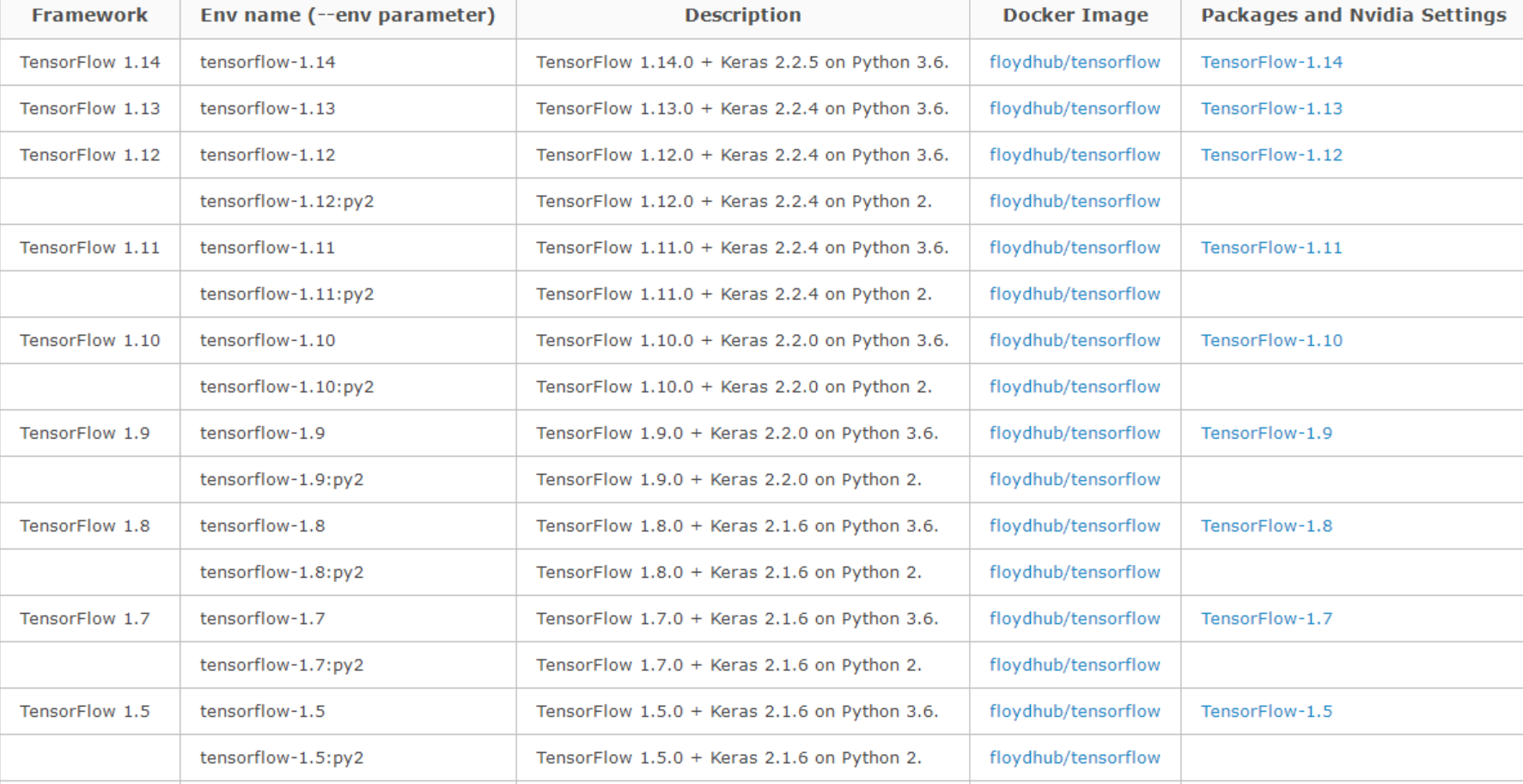Open floydhub/tensorflow link in tensorflow-1.10 row
This screenshot has width=1523, height=784.
click(1075, 340)
